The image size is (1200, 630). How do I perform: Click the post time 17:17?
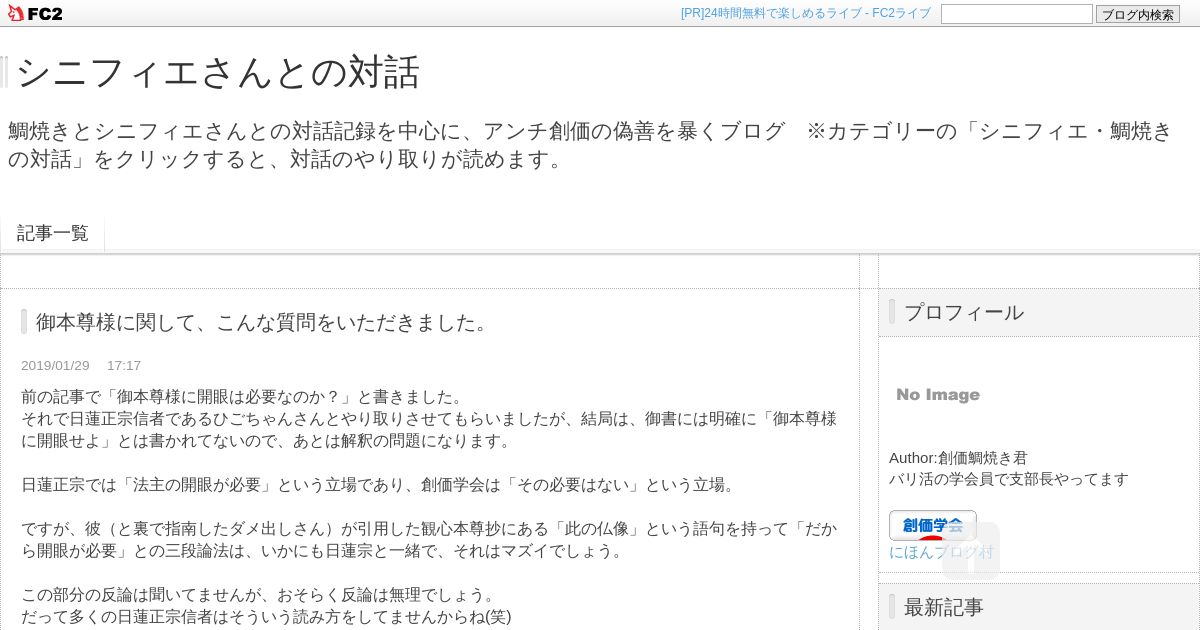[124, 366]
